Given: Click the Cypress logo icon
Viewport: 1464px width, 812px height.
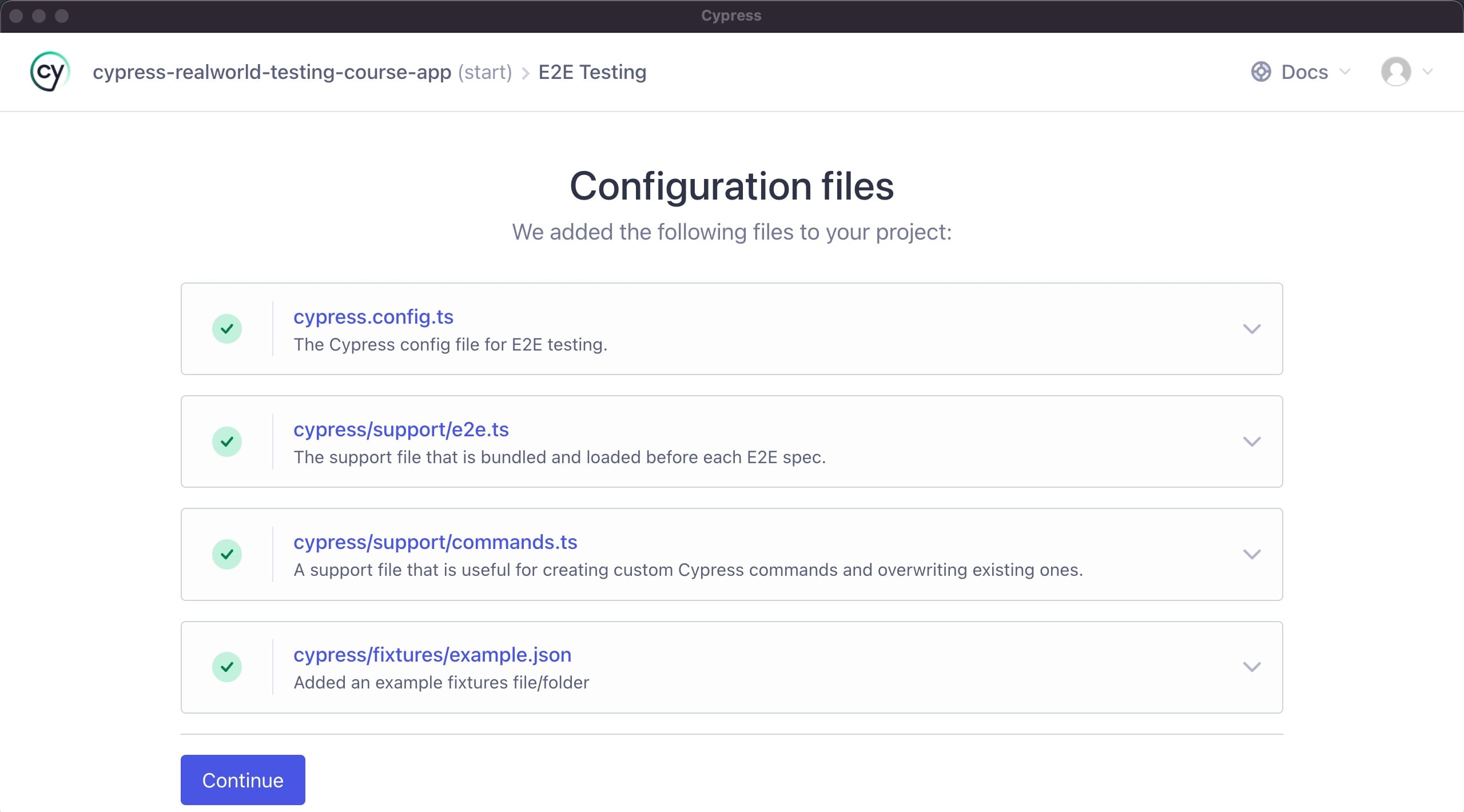Looking at the screenshot, I should tap(49, 71).
